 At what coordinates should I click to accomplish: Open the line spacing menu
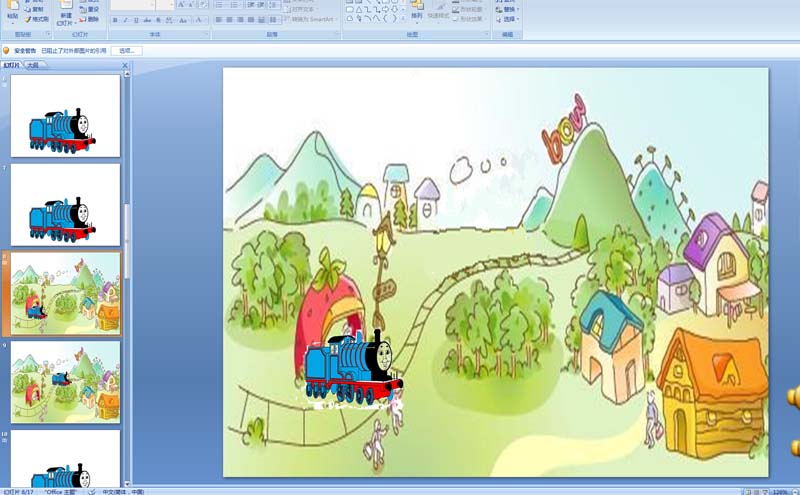(x=274, y=5)
